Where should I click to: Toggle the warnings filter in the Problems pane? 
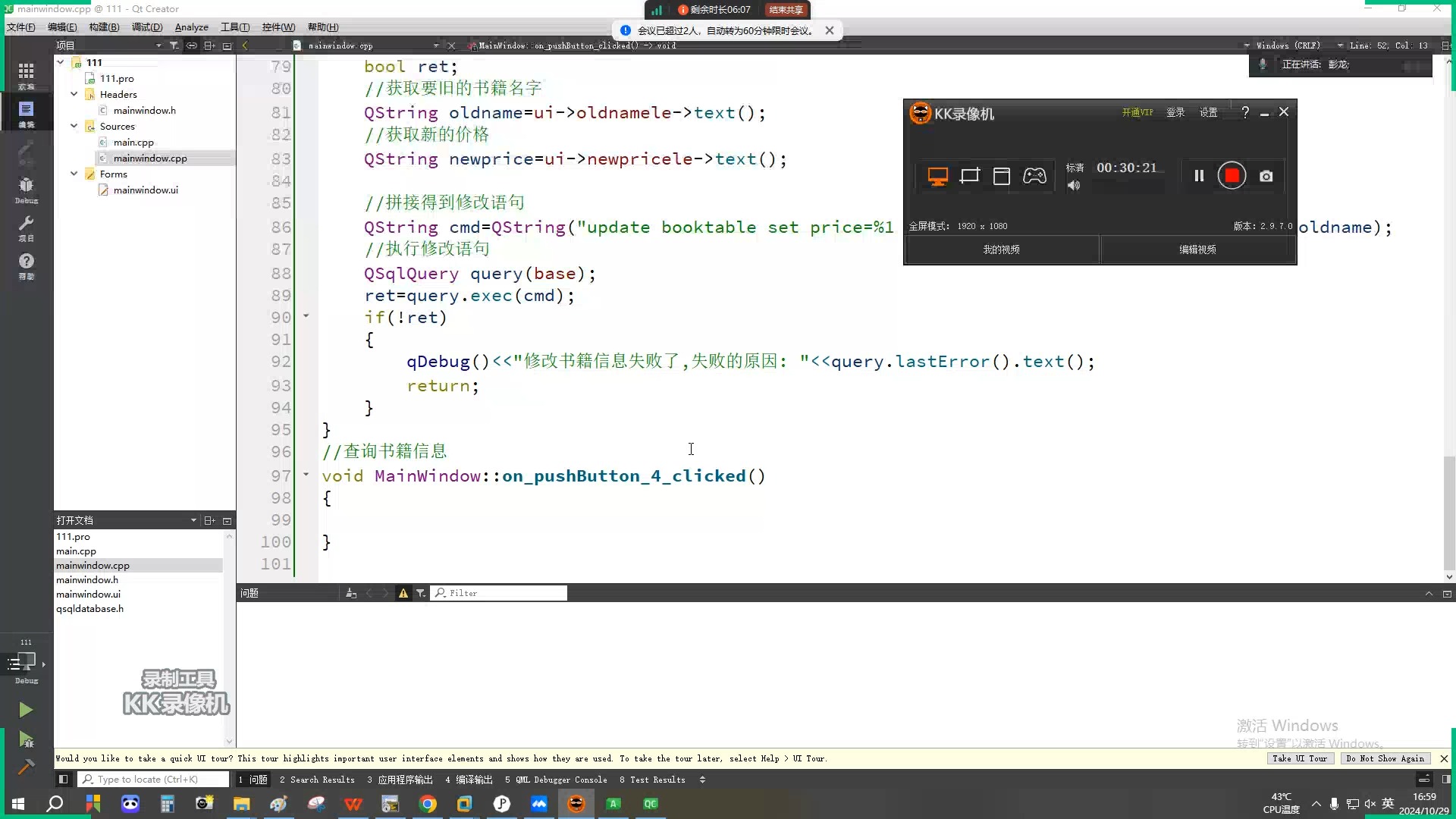point(403,592)
